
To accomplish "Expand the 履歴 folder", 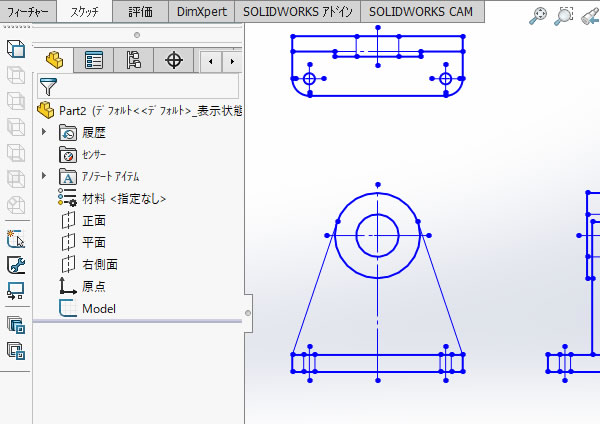I will 44,132.
